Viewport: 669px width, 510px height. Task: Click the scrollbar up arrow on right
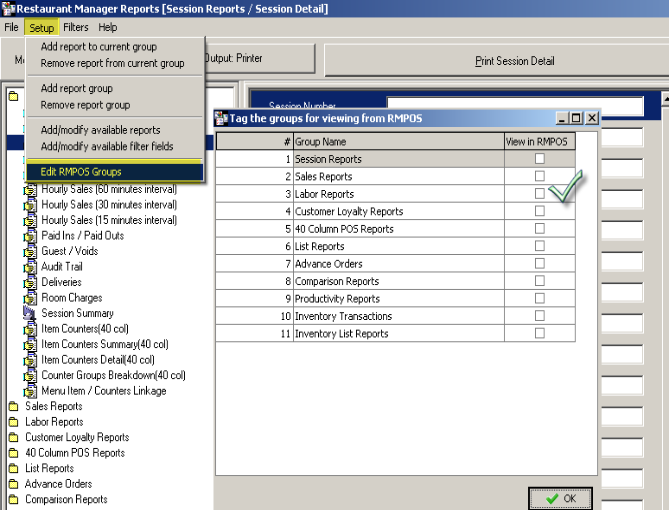point(666,99)
